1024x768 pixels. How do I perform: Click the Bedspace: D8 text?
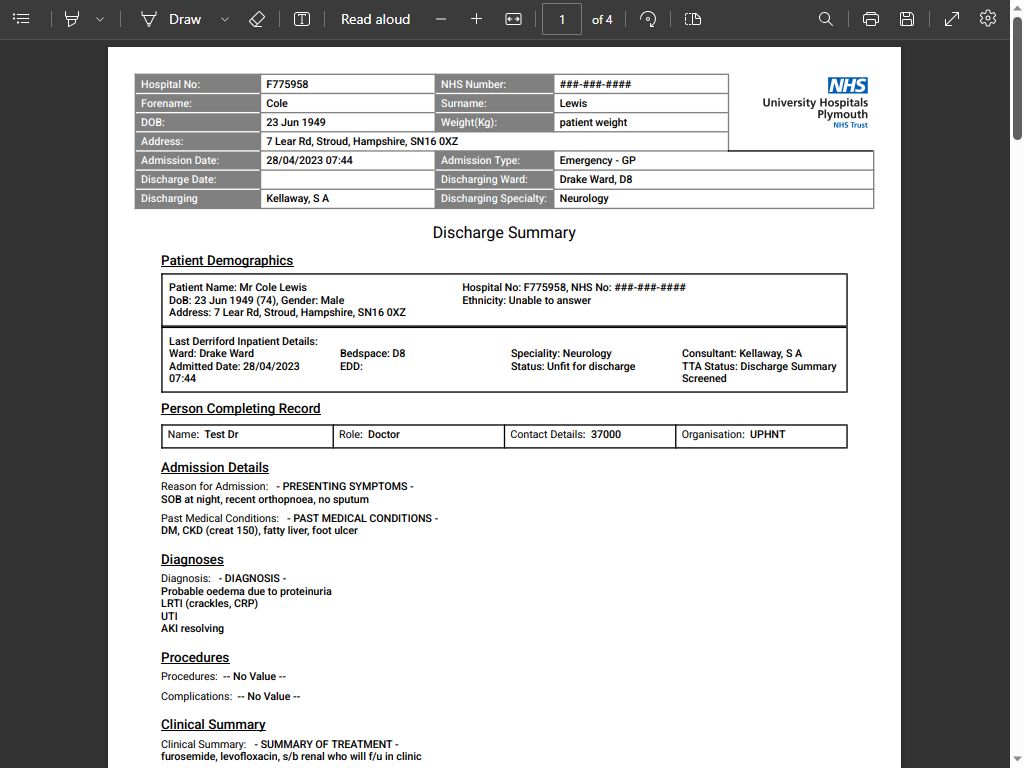[x=372, y=353]
